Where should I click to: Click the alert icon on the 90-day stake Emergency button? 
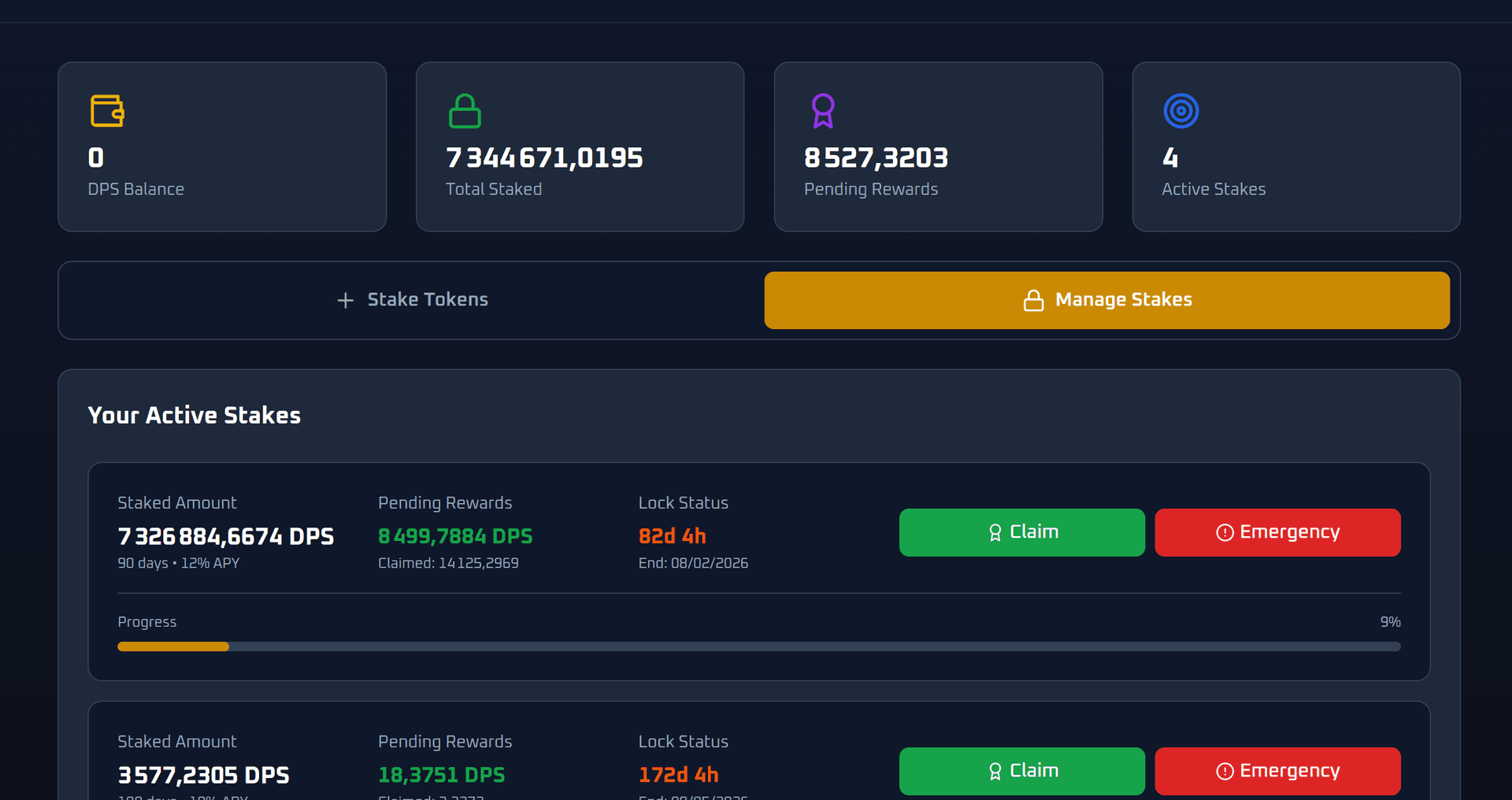coord(1225,533)
